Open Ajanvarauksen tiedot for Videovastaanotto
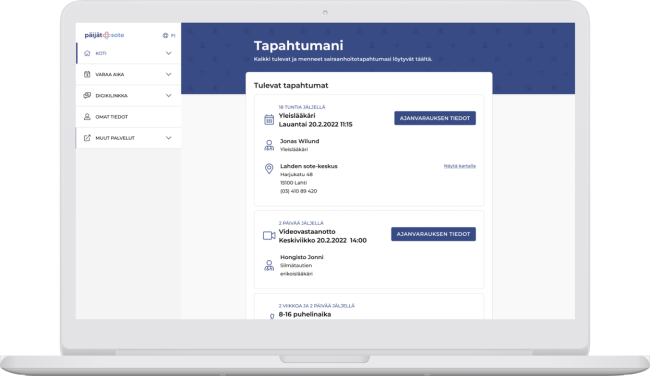Screen dimensions: 650x376 click(433, 234)
